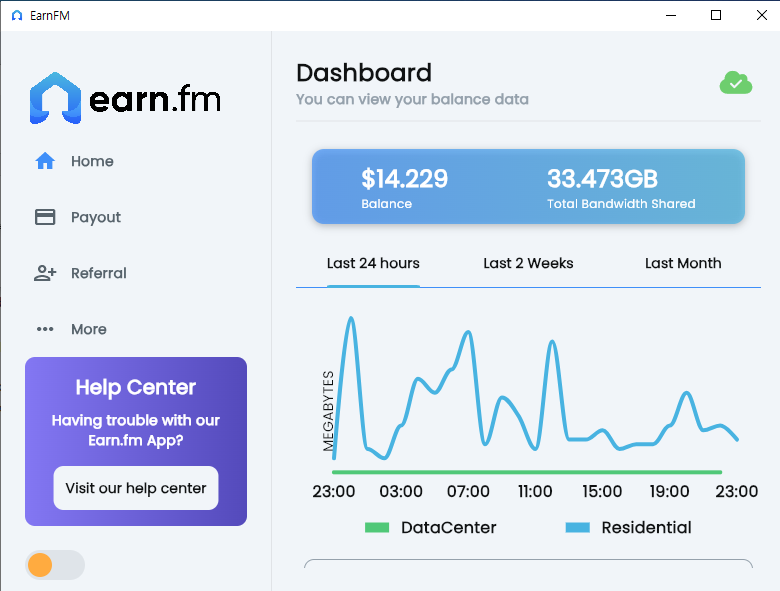This screenshot has height=591, width=780.
Task: Click the 03:00 axis label
Action: tap(401, 492)
